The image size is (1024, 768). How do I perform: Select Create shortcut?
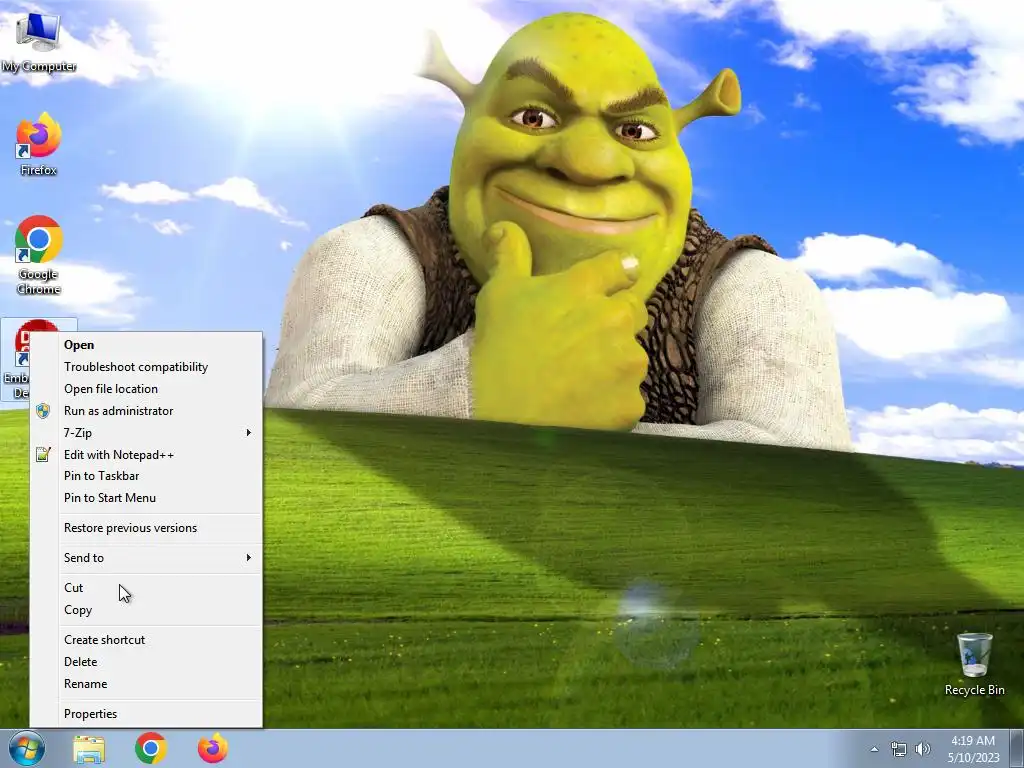(146, 640)
